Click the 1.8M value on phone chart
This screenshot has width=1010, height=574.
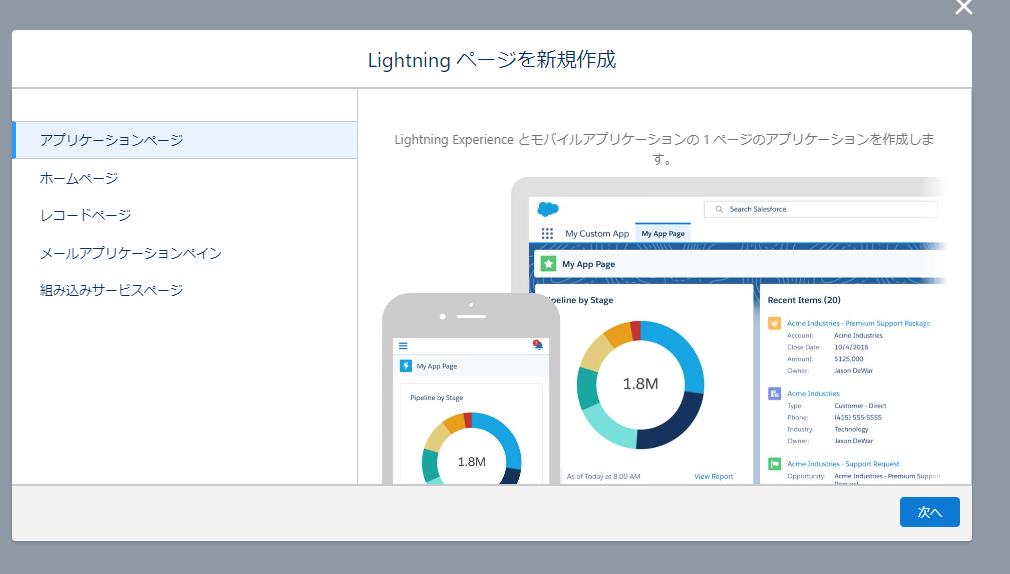point(472,462)
